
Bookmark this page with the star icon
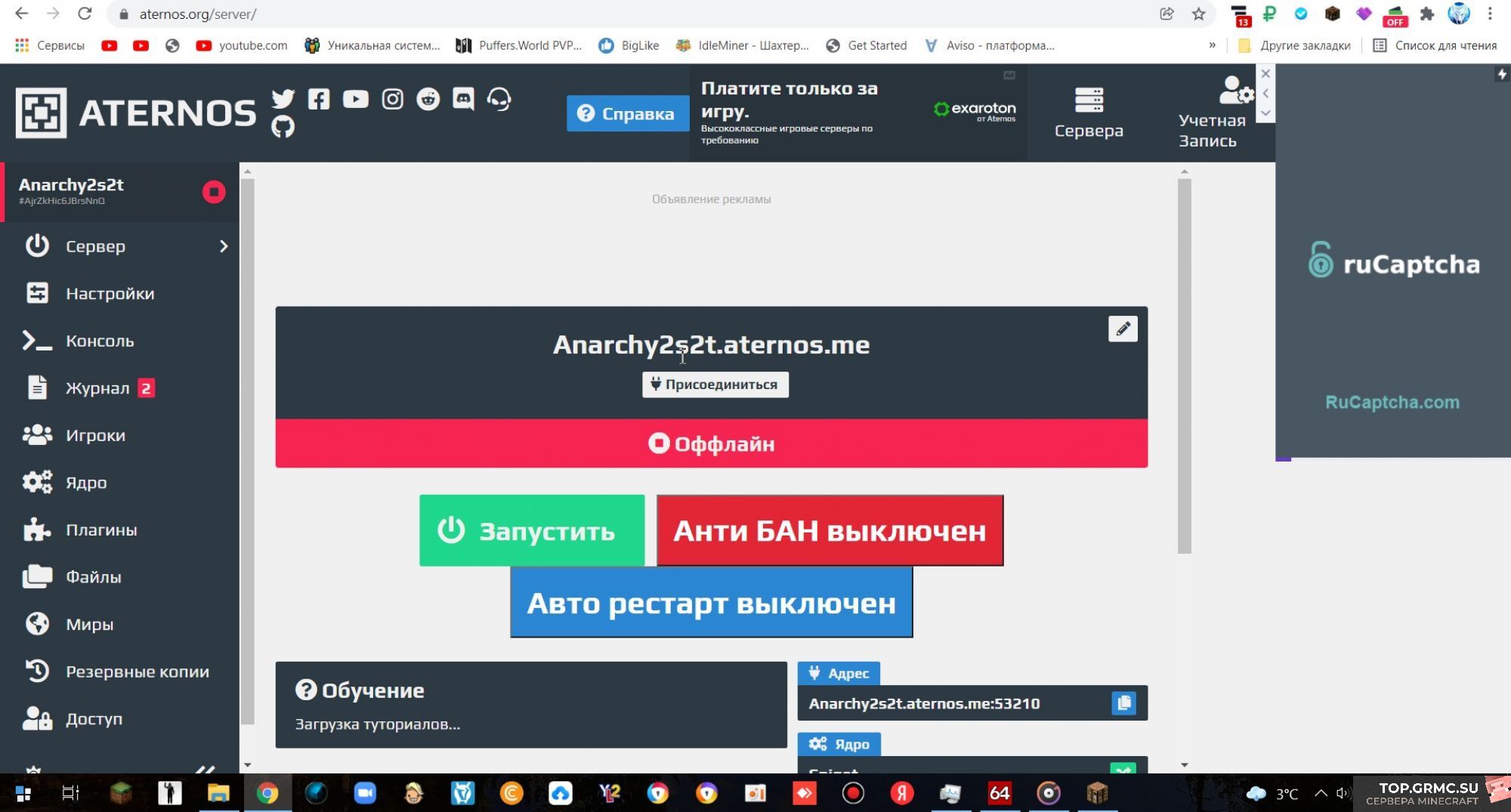(1199, 14)
